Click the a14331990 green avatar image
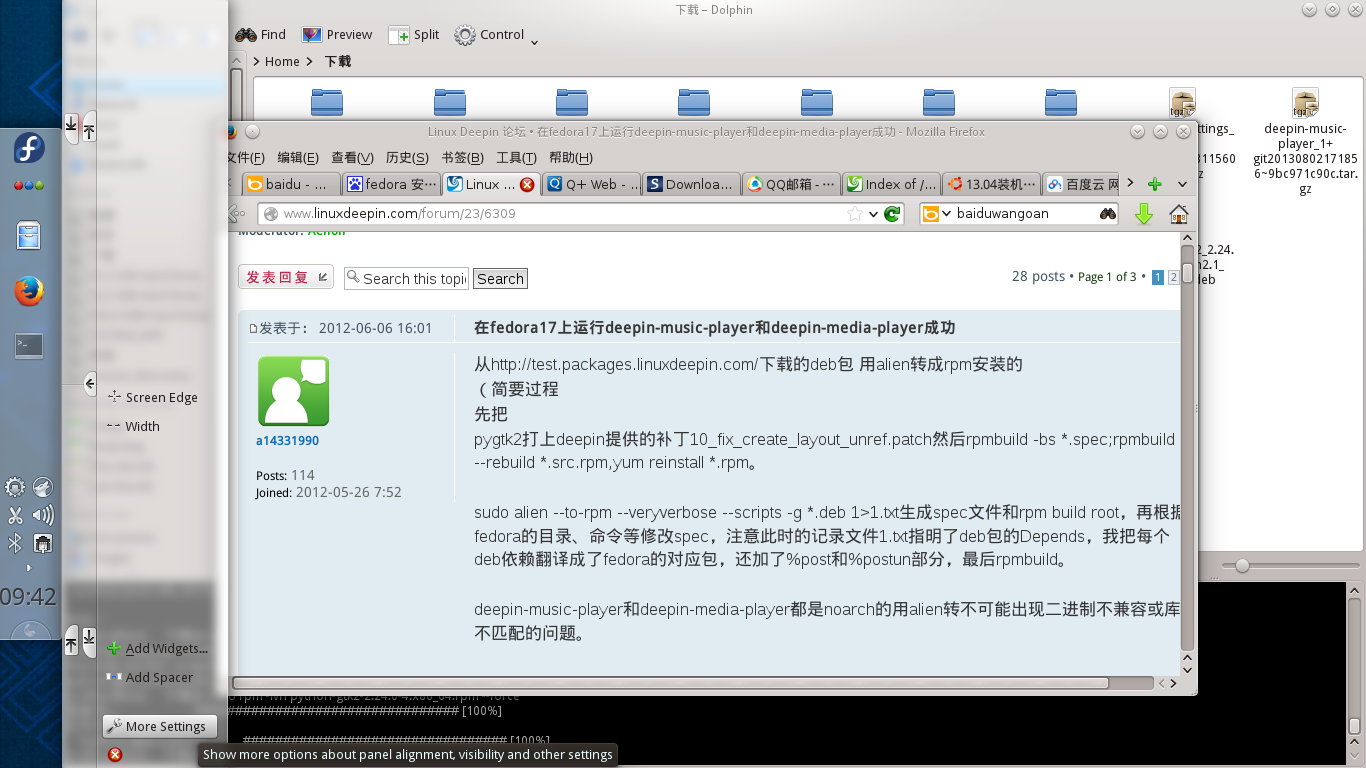The height and width of the screenshot is (768, 1366). pyautogui.click(x=293, y=391)
